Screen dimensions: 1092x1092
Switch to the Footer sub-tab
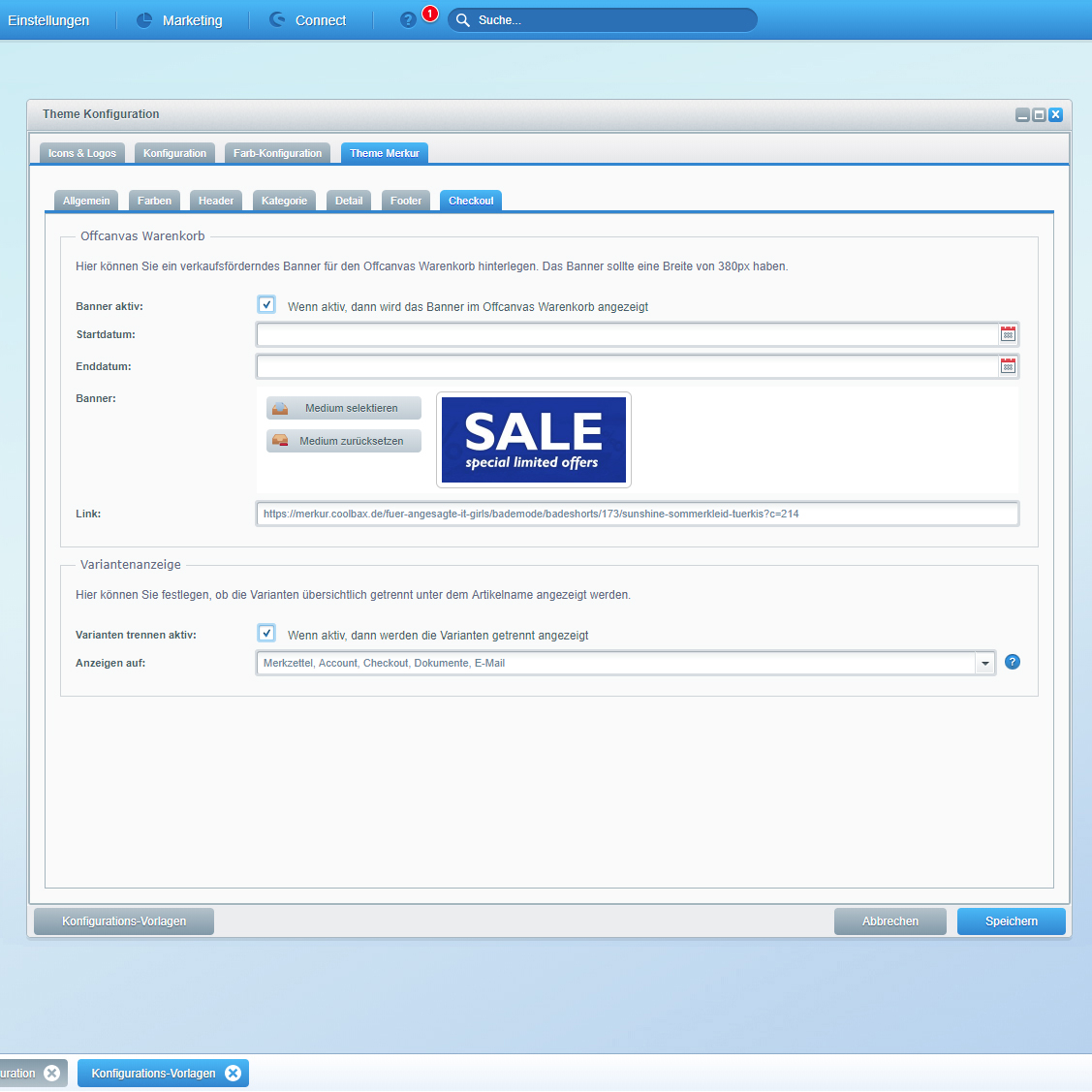click(x=406, y=201)
